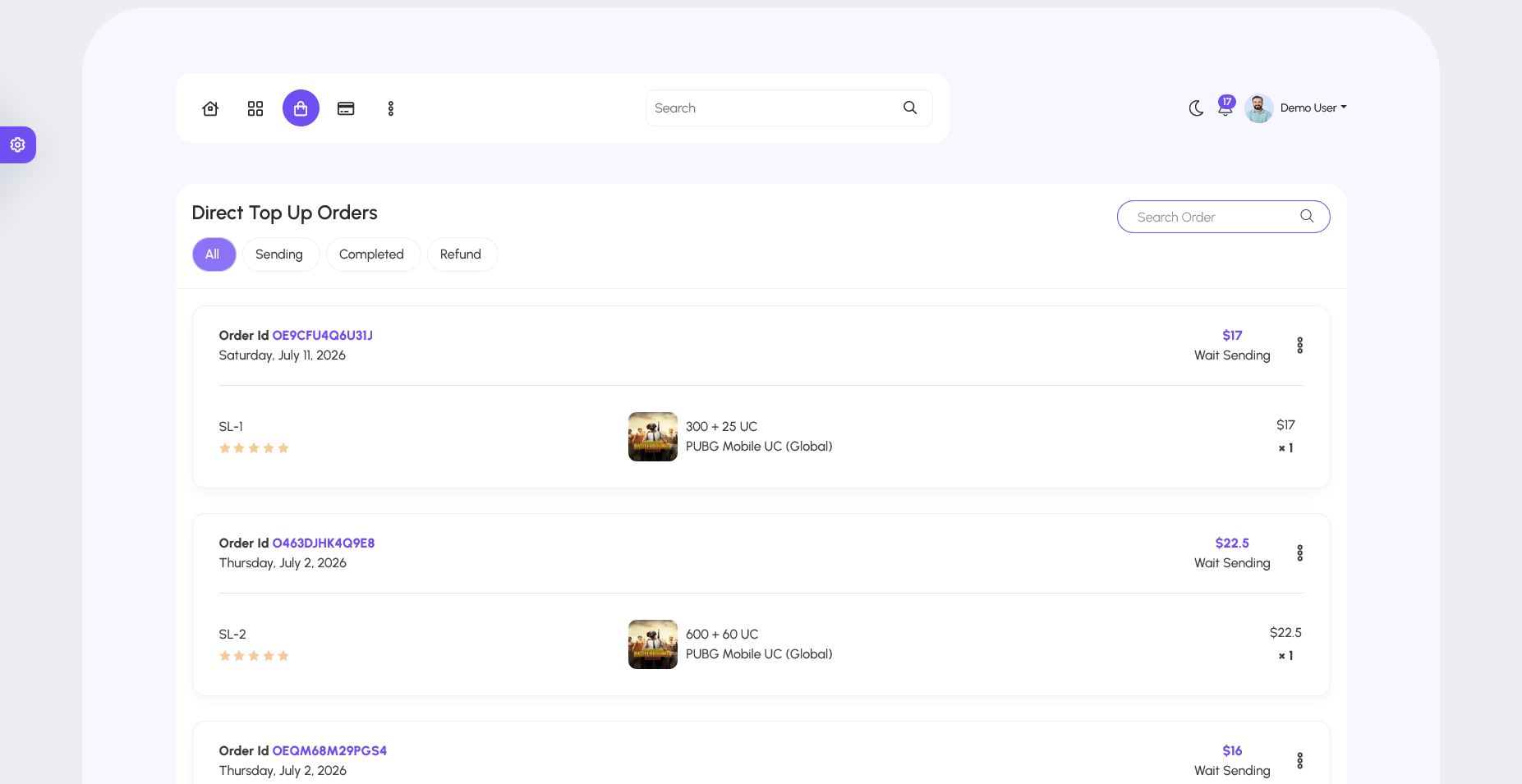Image resolution: width=1522 pixels, height=784 pixels.
Task: Focus the Search Order input field
Action: coord(1223,217)
